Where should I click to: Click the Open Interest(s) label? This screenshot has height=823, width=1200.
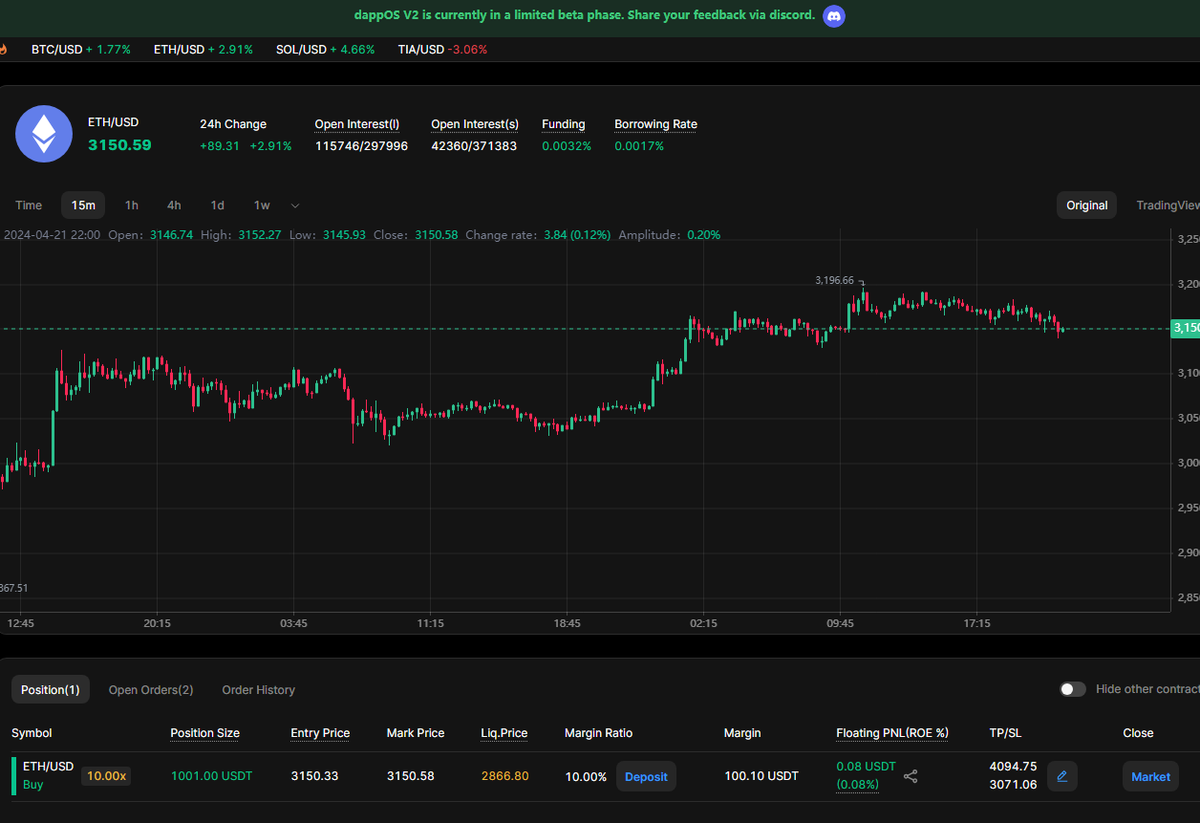pyautogui.click(x=475, y=124)
